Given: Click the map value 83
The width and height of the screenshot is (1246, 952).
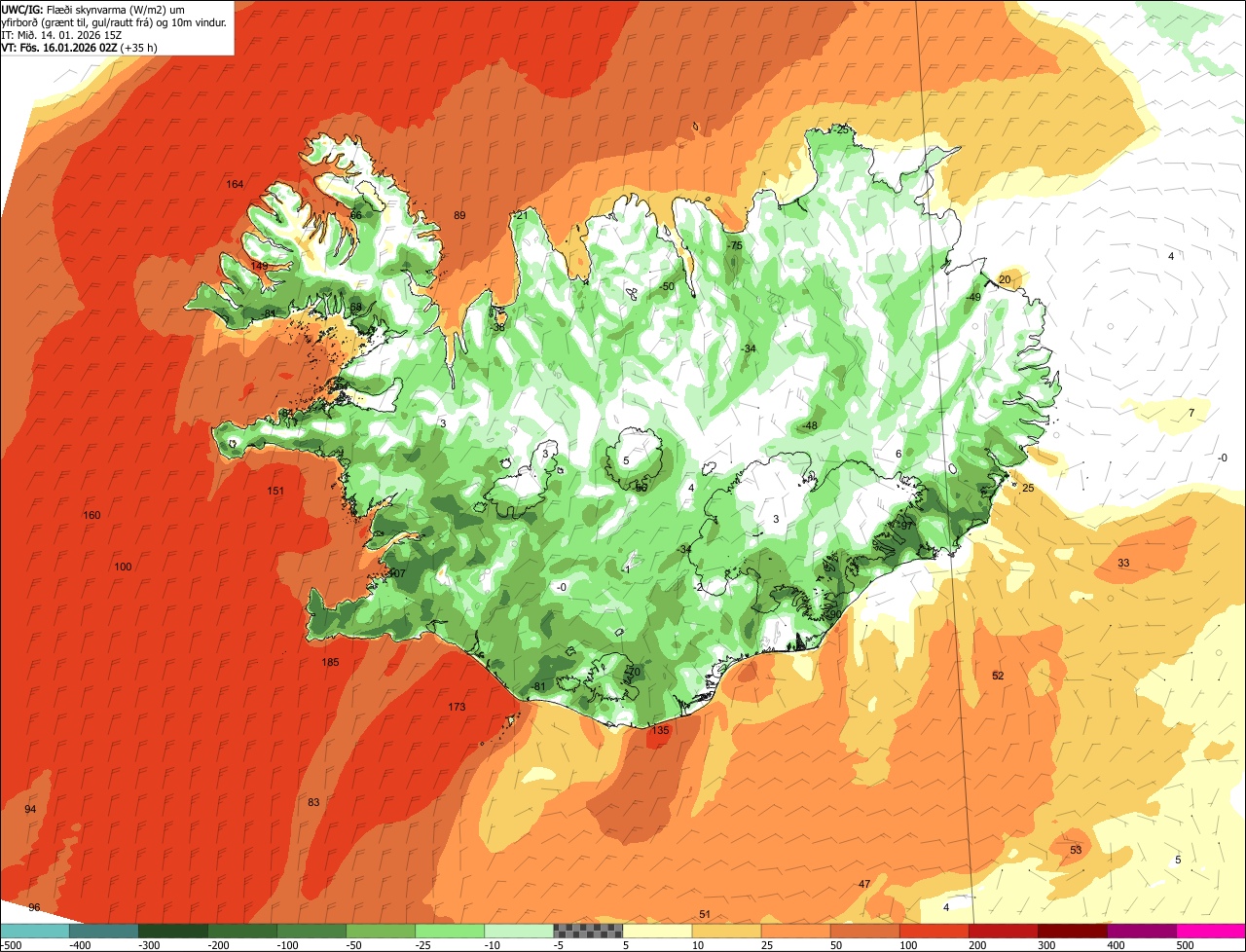Looking at the screenshot, I should pos(313,802).
